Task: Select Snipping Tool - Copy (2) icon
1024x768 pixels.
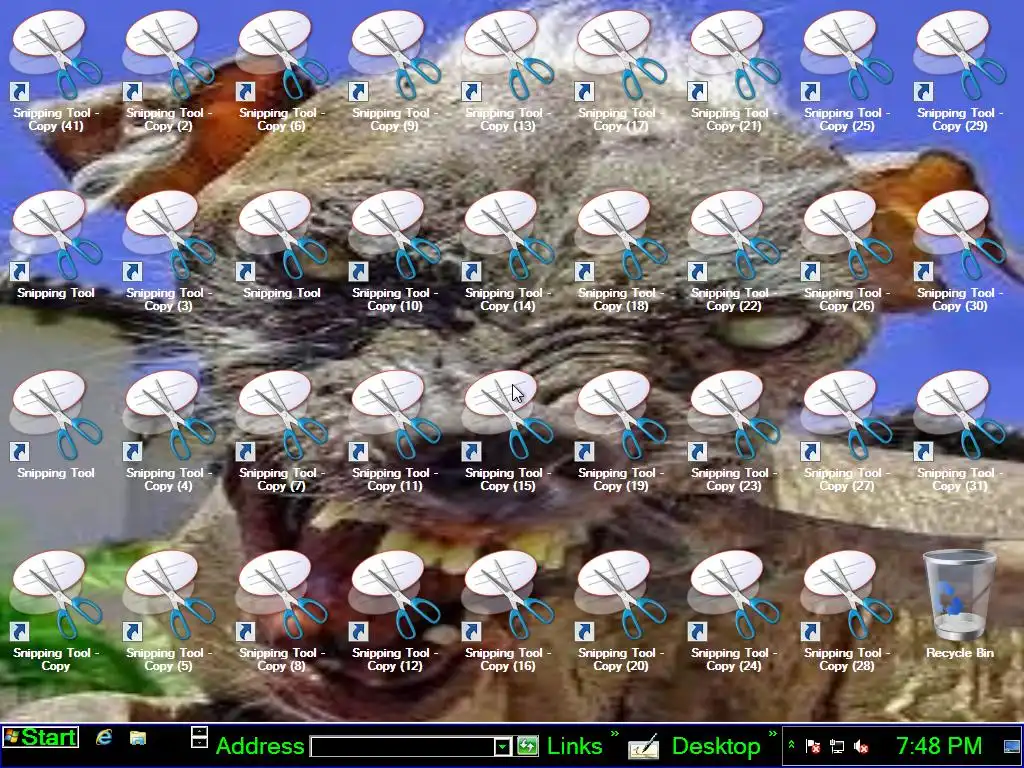Action: click(x=168, y=71)
